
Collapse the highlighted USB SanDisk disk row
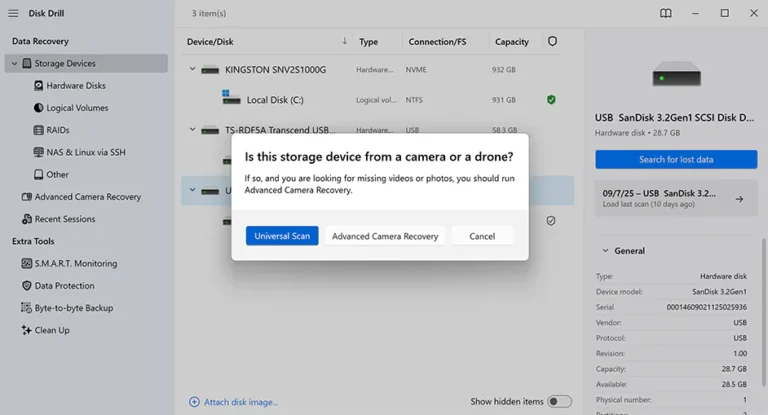click(192, 190)
